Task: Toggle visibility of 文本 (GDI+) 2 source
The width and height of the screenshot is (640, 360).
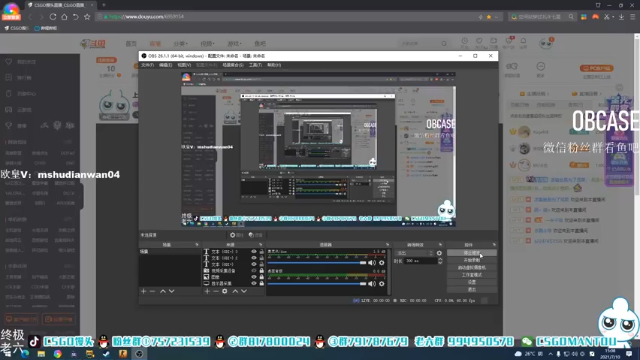Action: coord(254,258)
